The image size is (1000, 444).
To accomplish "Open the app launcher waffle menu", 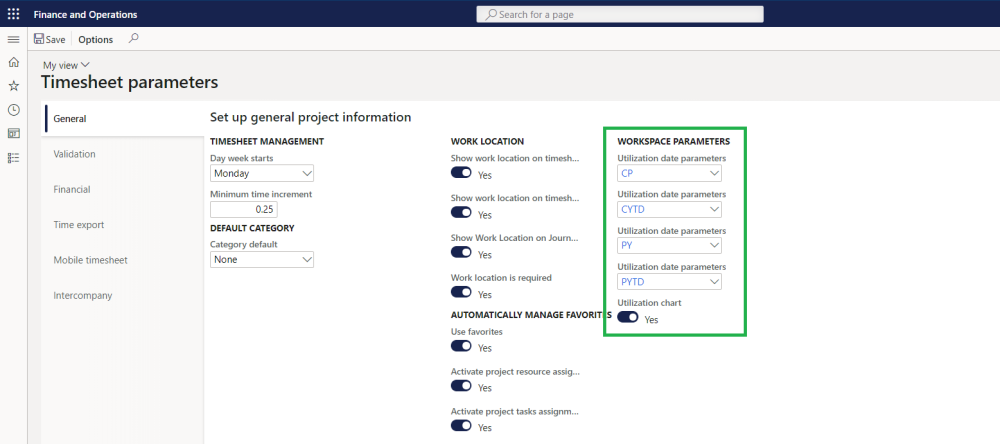I will tap(13, 14).
